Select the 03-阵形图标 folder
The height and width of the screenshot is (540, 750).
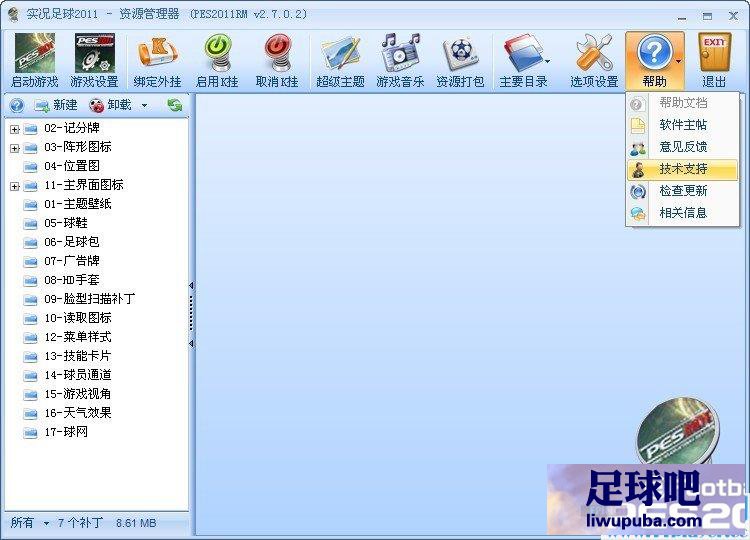[77, 147]
